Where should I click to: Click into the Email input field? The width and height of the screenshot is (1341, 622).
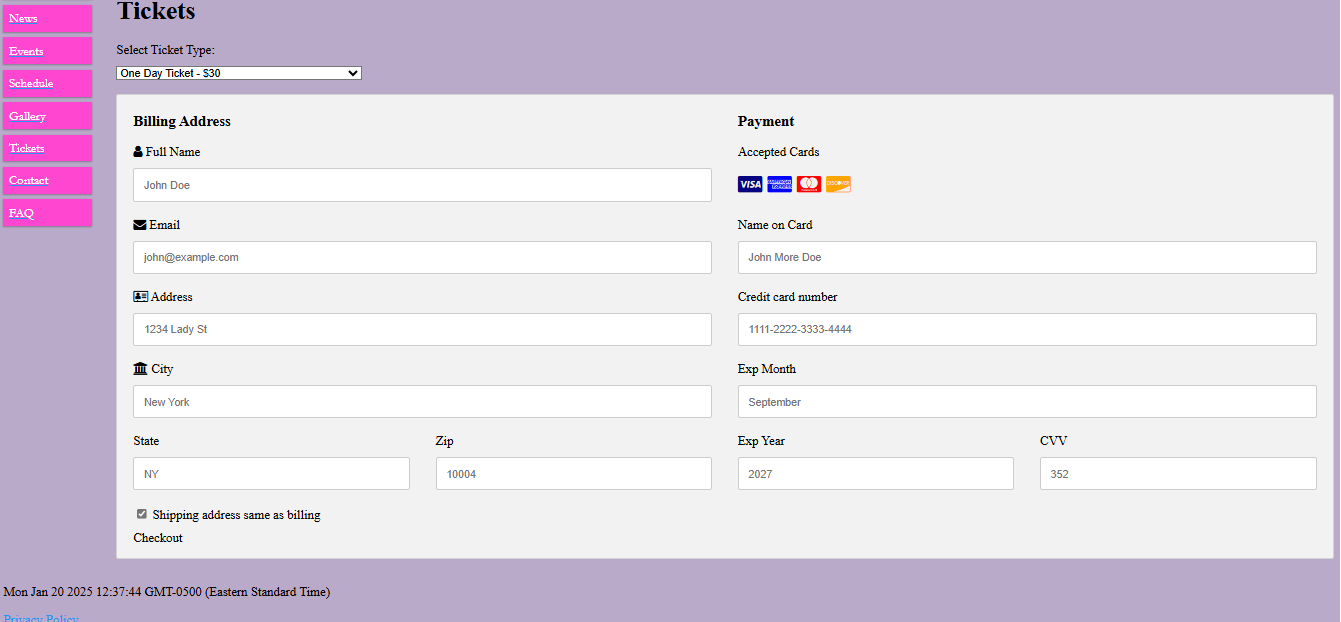coord(422,257)
